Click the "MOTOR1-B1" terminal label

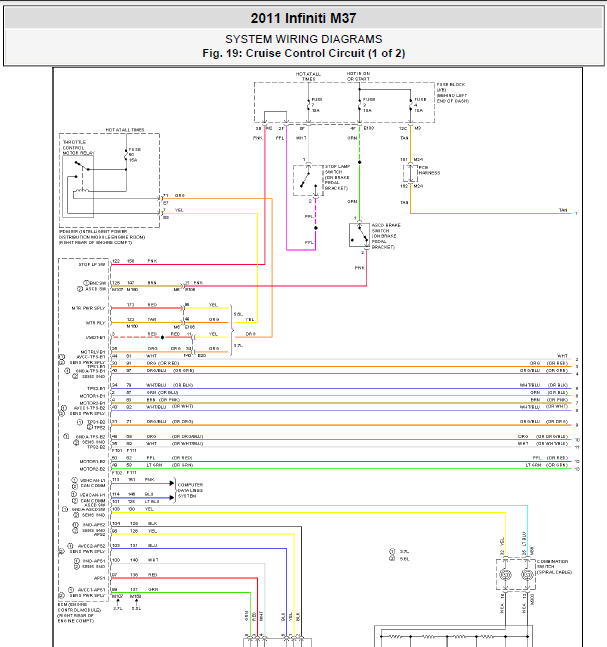coord(92,396)
